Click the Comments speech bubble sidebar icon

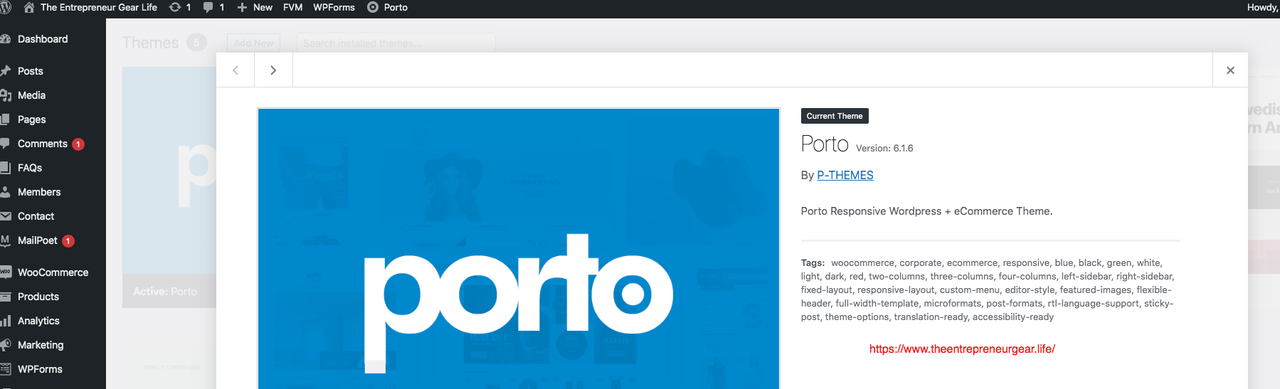pyautogui.click(x=6, y=144)
